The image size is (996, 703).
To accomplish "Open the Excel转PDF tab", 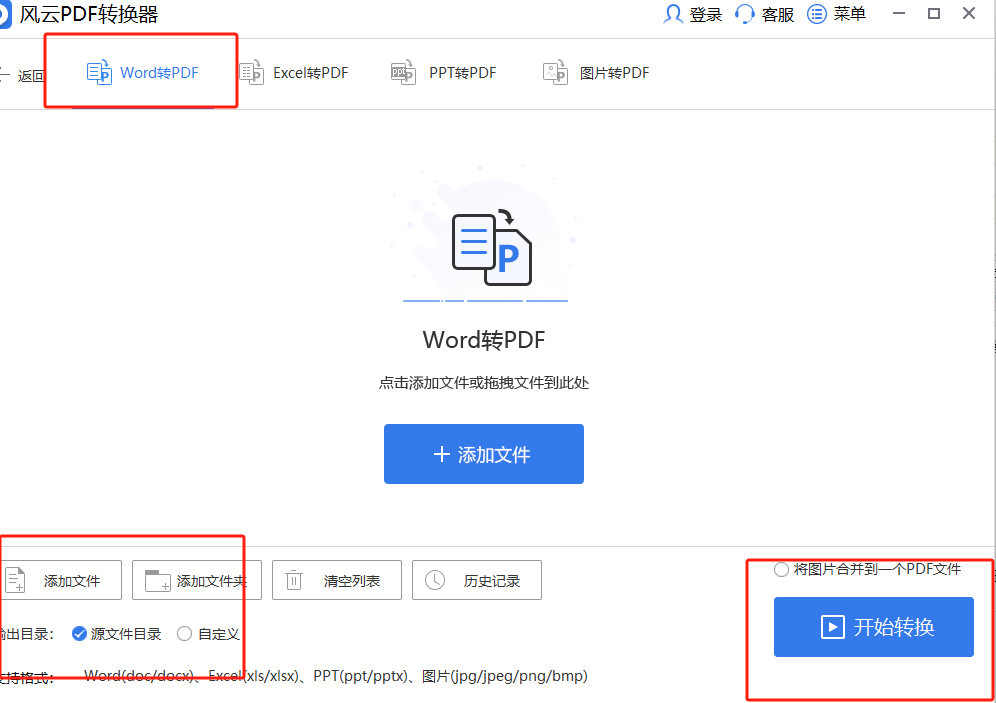I will [294, 73].
